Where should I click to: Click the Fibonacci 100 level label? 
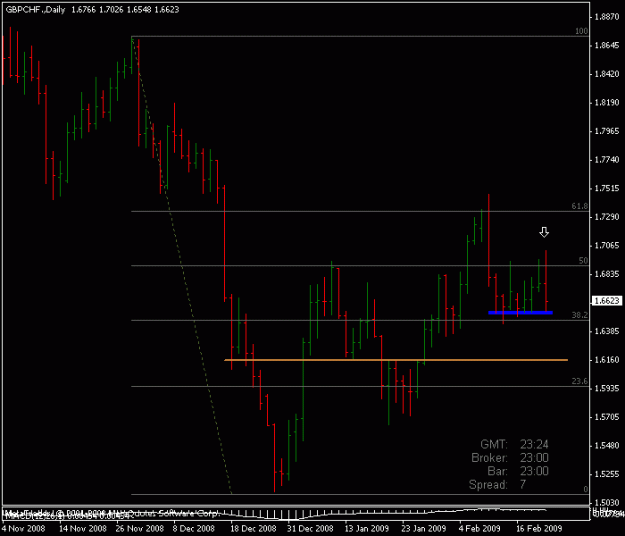pyautogui.click(x=581, y=31)
